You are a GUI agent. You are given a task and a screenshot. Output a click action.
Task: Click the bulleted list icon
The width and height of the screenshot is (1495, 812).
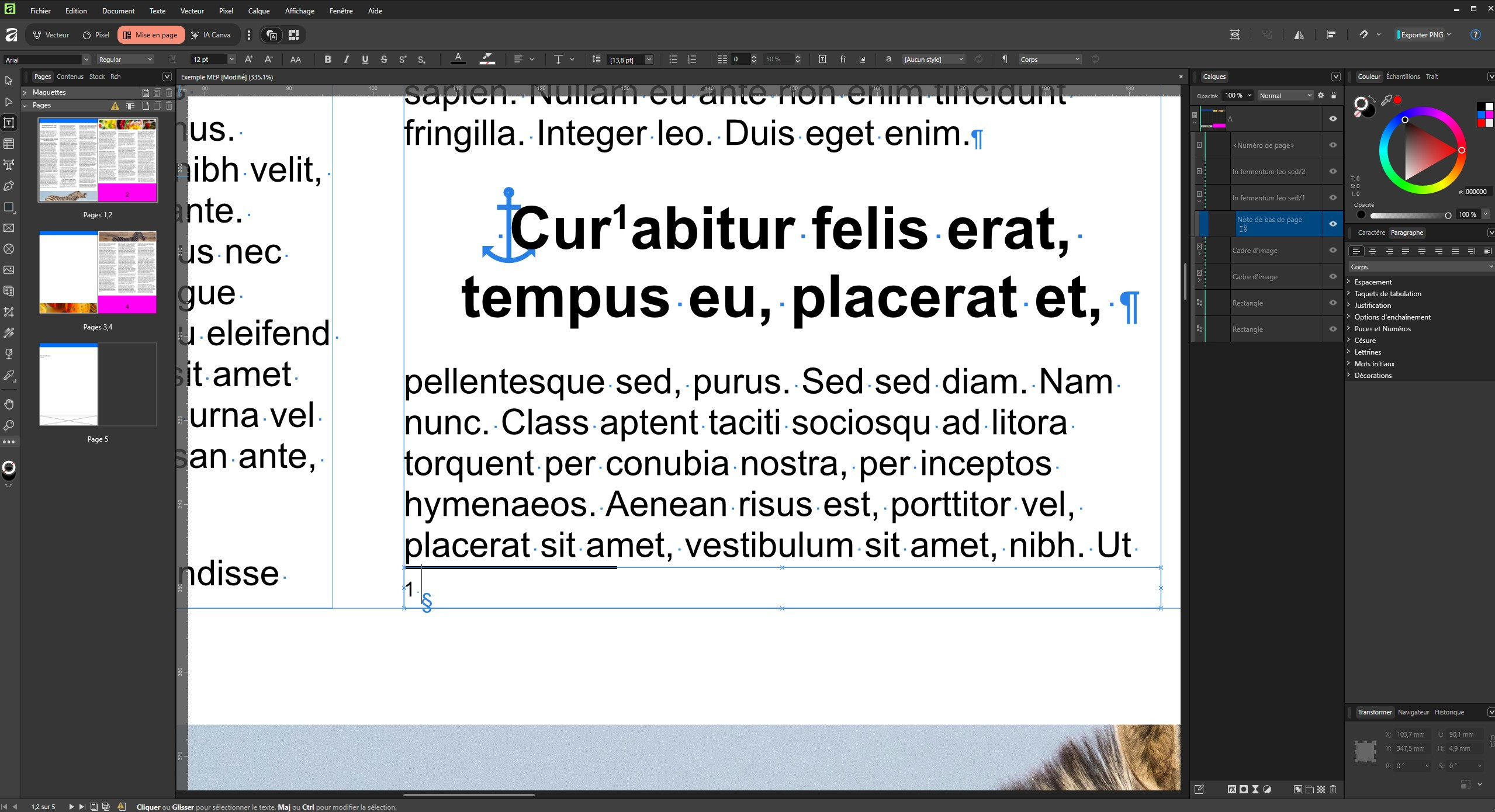click(673, 60)
